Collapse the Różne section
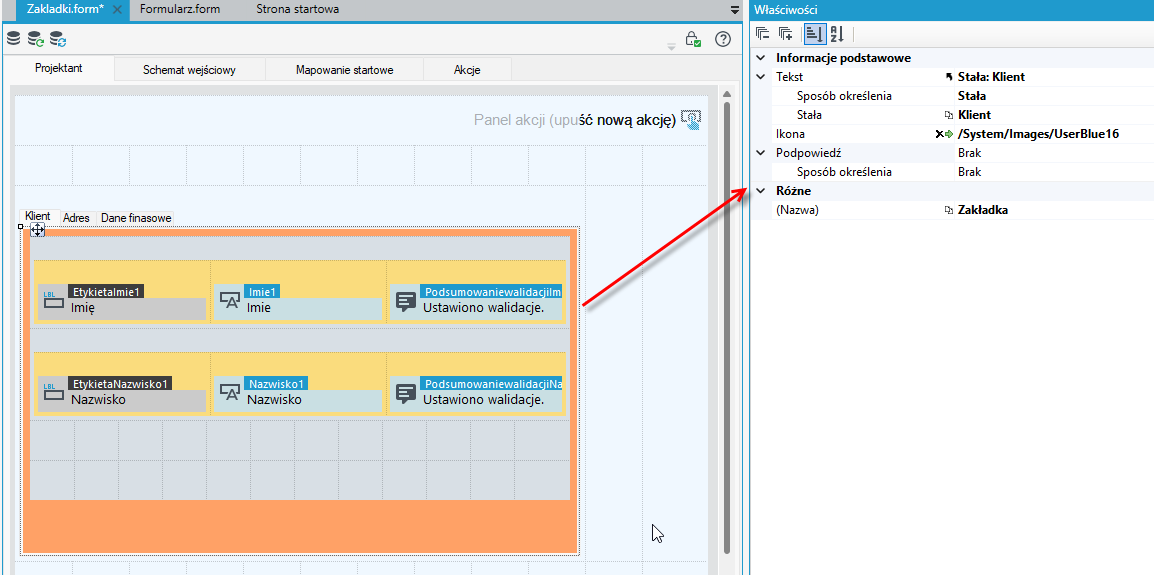 tap(762, 191)
